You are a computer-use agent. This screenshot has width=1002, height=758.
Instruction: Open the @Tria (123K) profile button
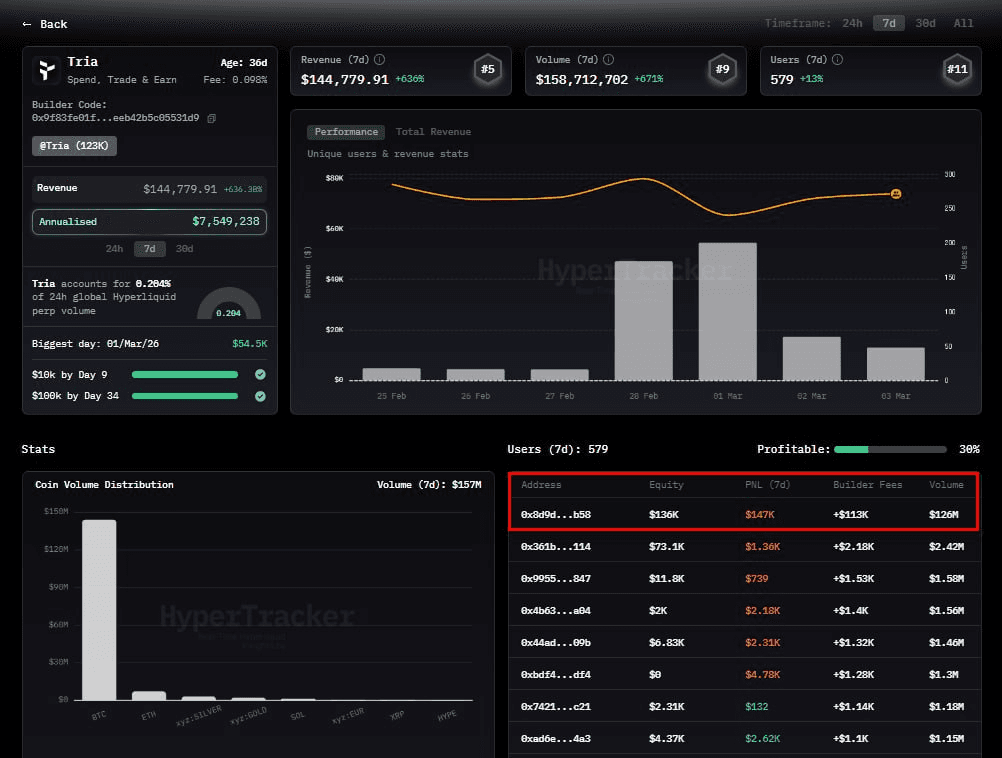75,146
